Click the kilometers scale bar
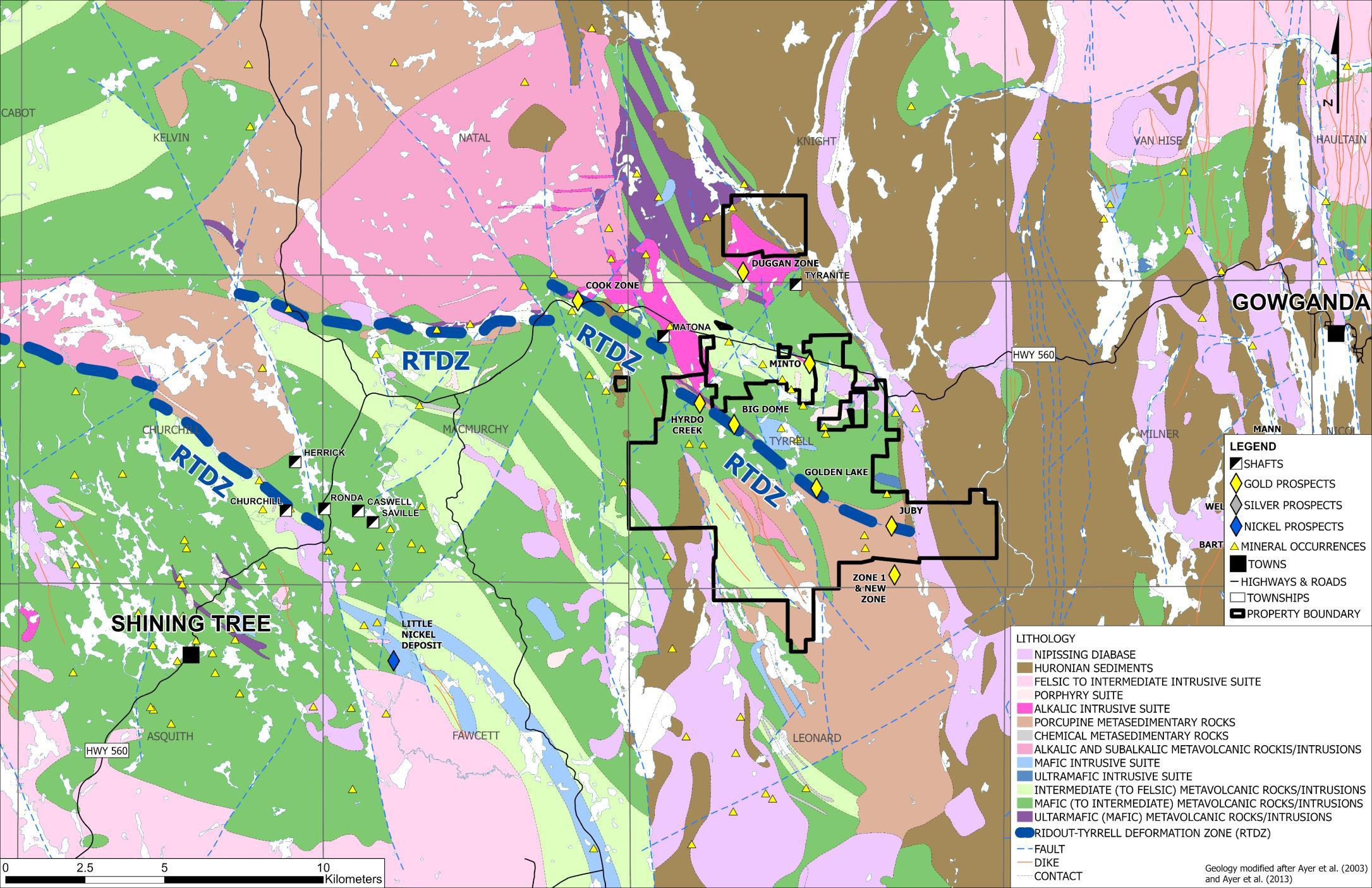1372x888 pixels. [164, 879]
